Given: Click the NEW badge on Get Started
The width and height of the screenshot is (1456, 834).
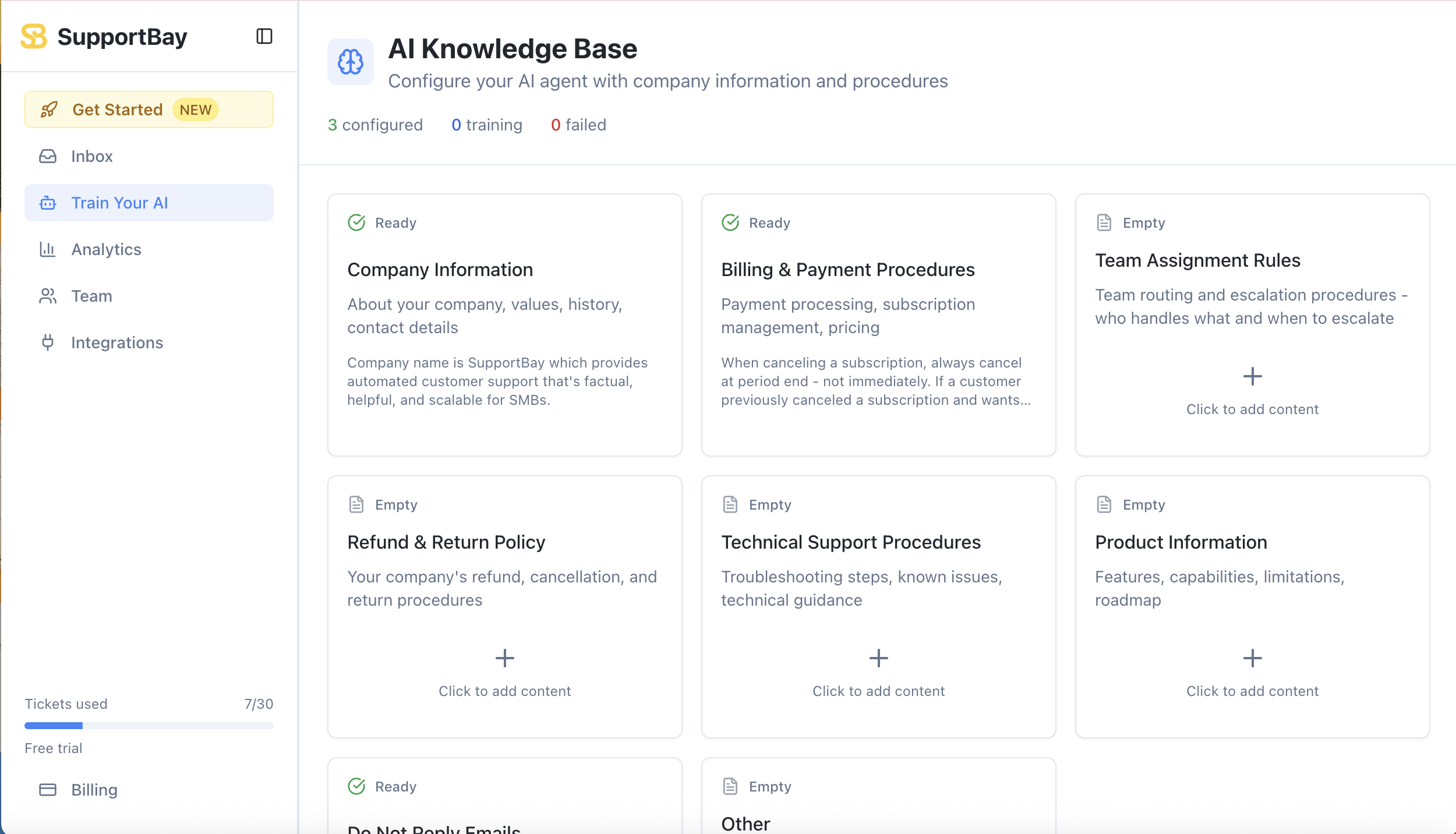Looking at the screenshot, I should coord(196,109).
